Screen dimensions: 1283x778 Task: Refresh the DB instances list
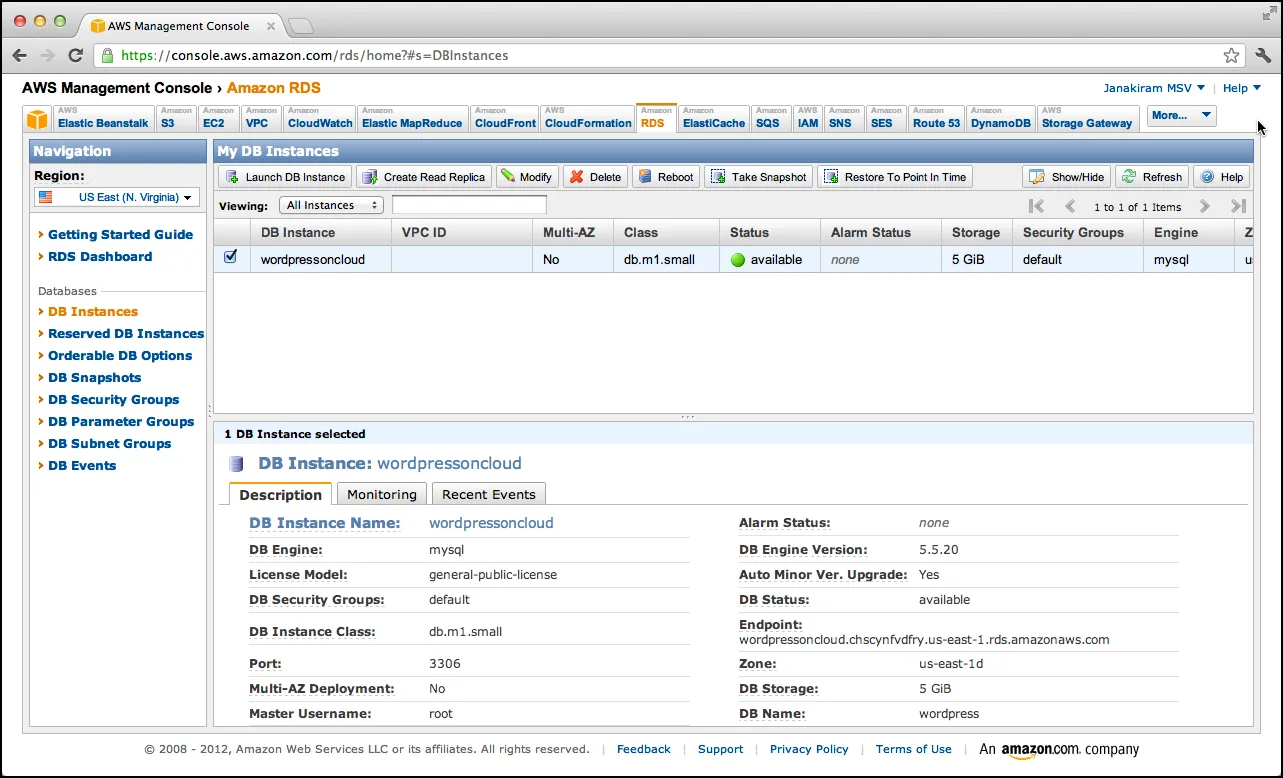point(1152,177)
